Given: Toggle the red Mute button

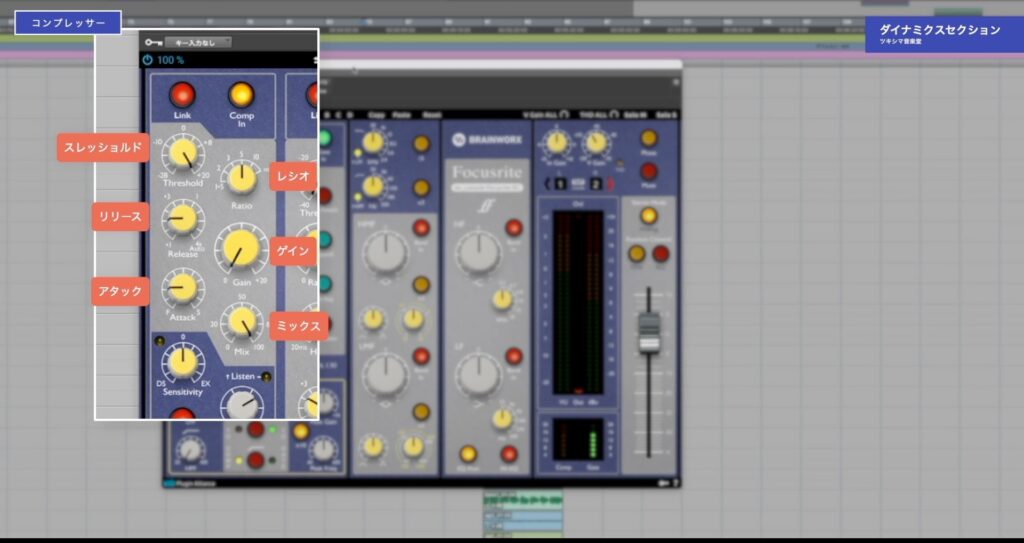Looking at the screenshot, I should point(648,171).
